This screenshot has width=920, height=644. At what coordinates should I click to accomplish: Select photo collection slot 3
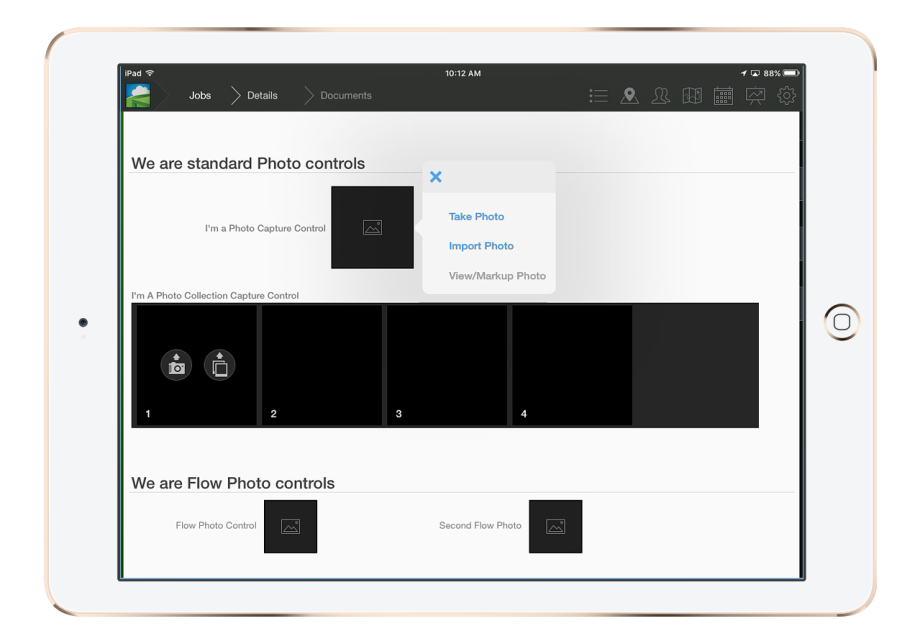447,365
